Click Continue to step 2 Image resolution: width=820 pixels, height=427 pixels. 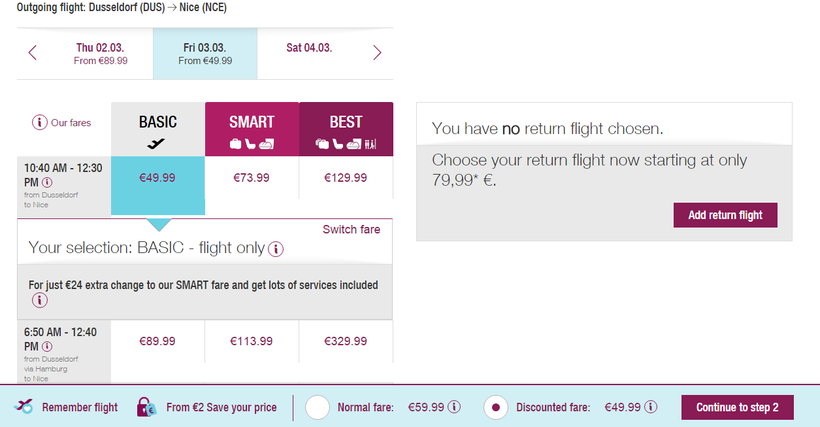point(737,407)
